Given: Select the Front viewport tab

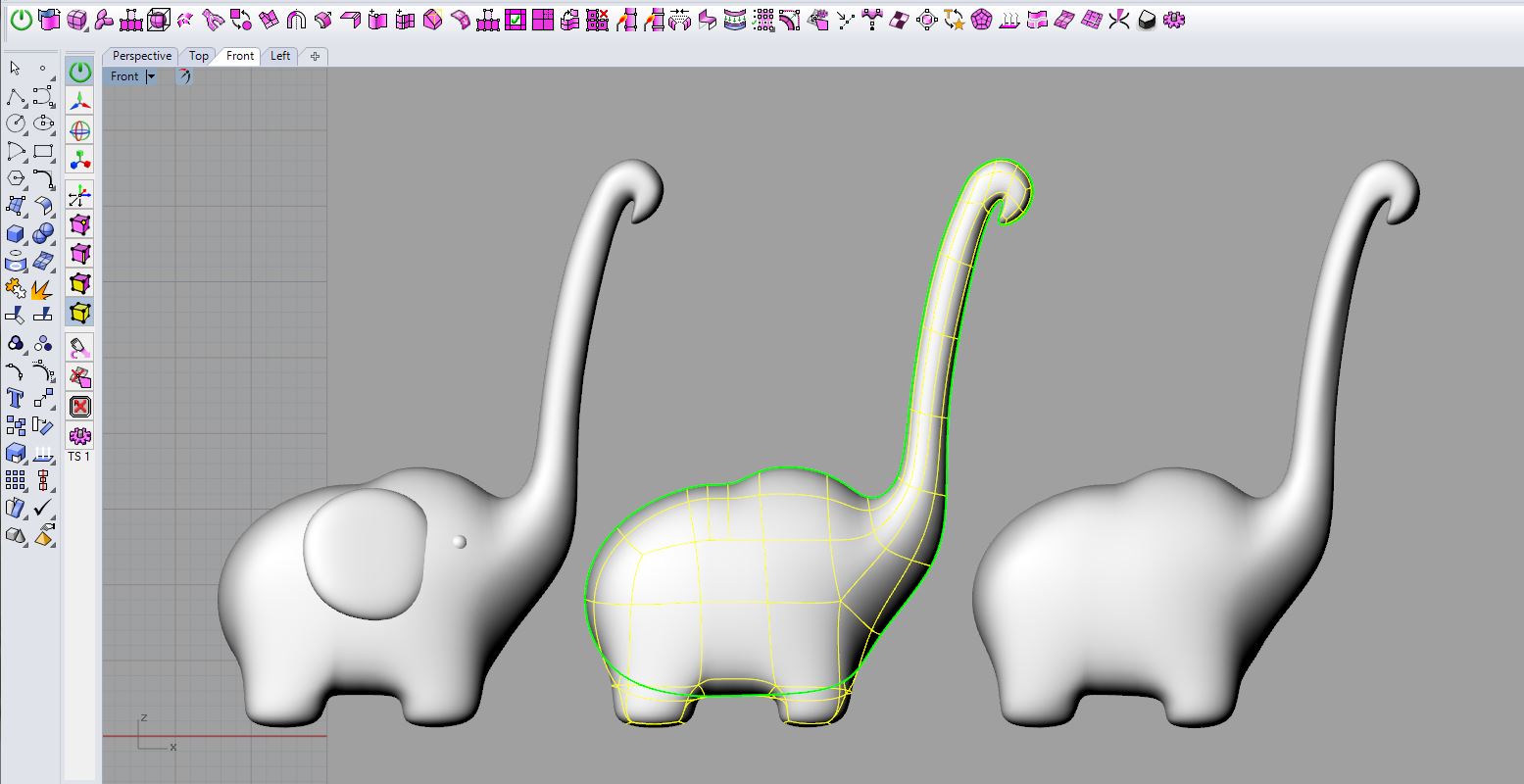Looking at the screenshot, I should (240, 56).
